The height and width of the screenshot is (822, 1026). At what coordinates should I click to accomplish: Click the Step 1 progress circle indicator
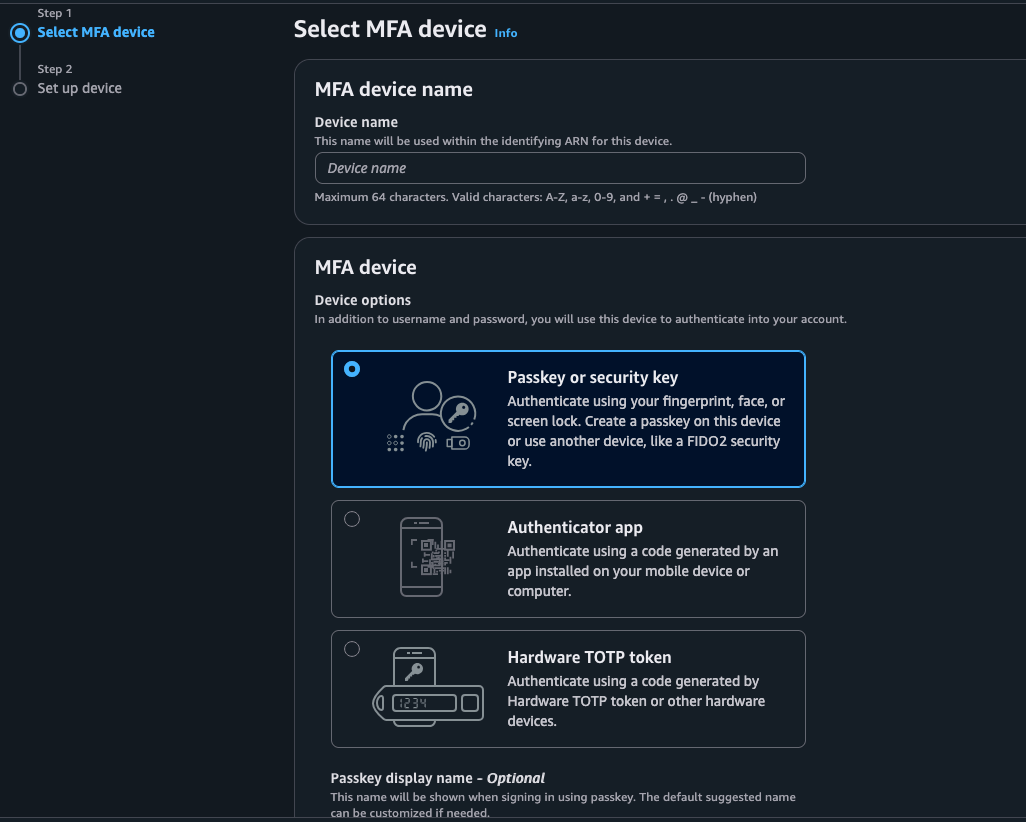click(19, 32)
